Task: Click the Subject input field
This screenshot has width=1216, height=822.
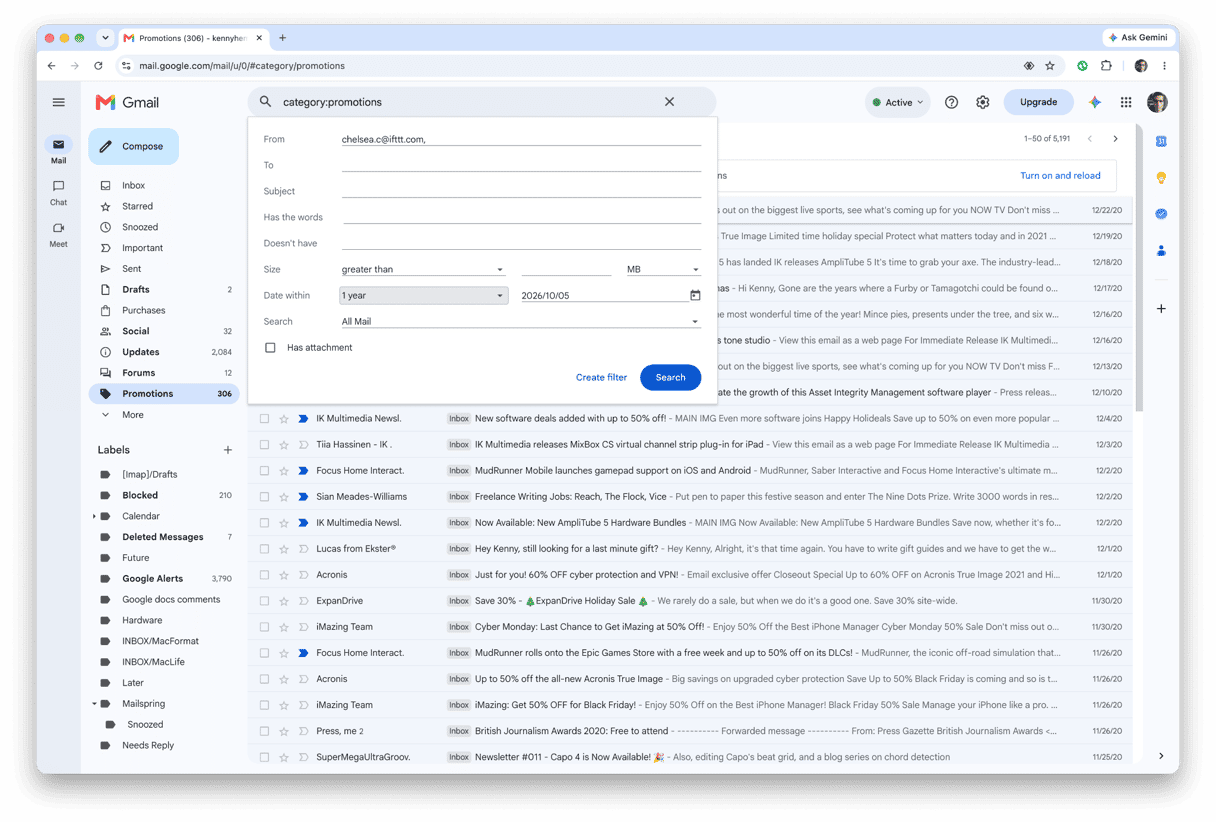Action: point(520,191)
